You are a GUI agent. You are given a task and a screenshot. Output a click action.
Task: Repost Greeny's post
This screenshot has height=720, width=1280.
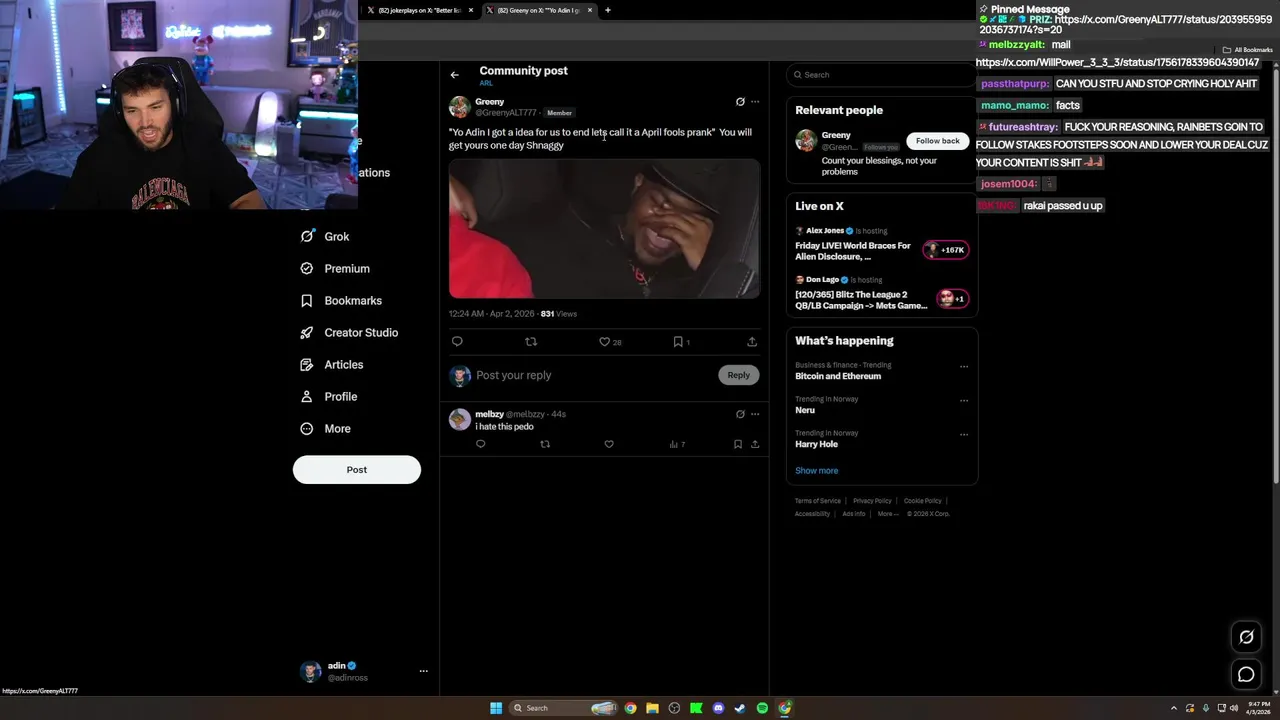pyautogui.click(x=531, y=342)
